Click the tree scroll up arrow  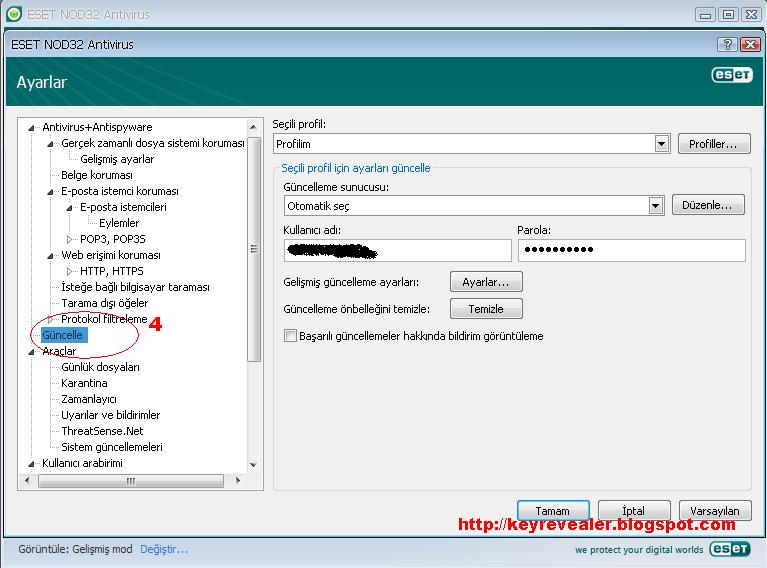tap(253, 127)
